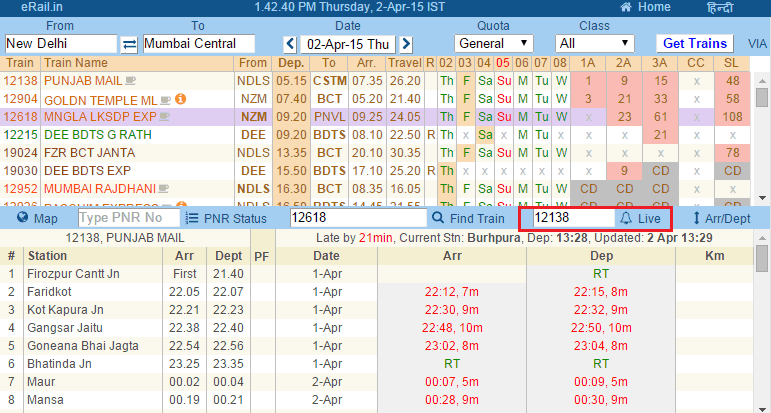Image resolution: width=771 pixels, height=413 pixels.
Task: Click 2A availability 21 for GOLDN TEMPLE ML
Action: pos(624,99)
